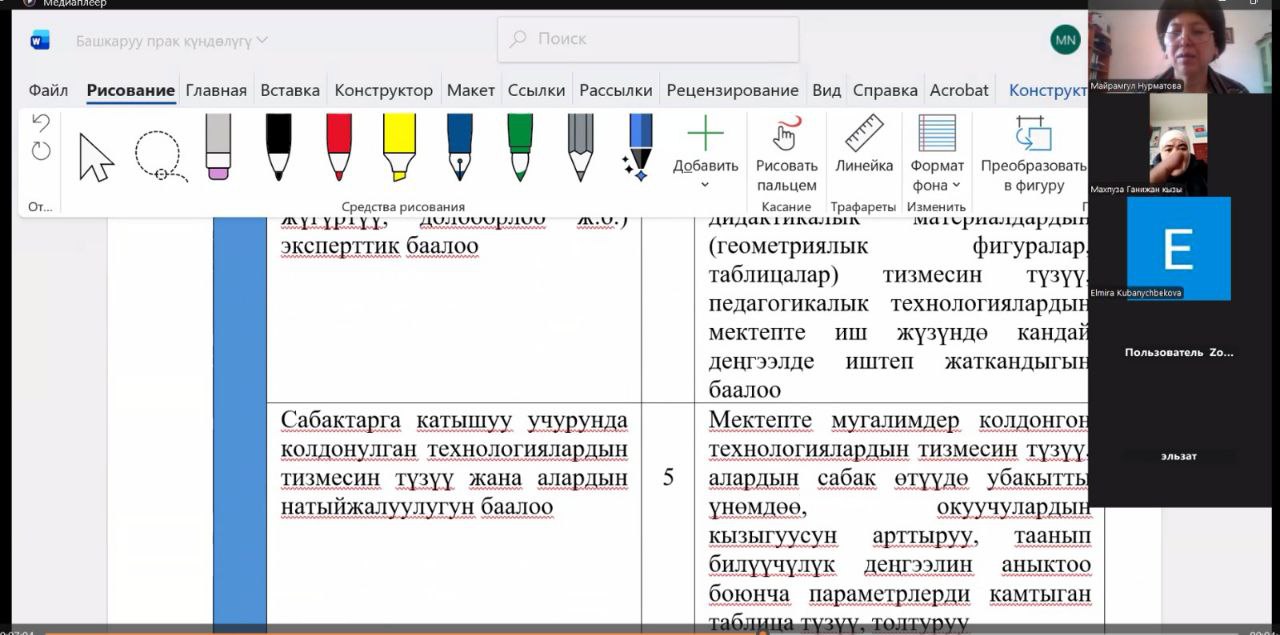Select the black pen
Image resolution: width=1280 pixels, height=635 pixels.
279,148
